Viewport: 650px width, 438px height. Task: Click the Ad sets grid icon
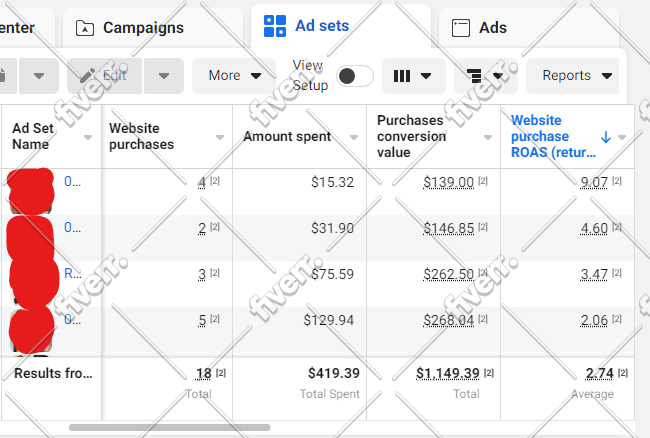[x=275, y=26]
